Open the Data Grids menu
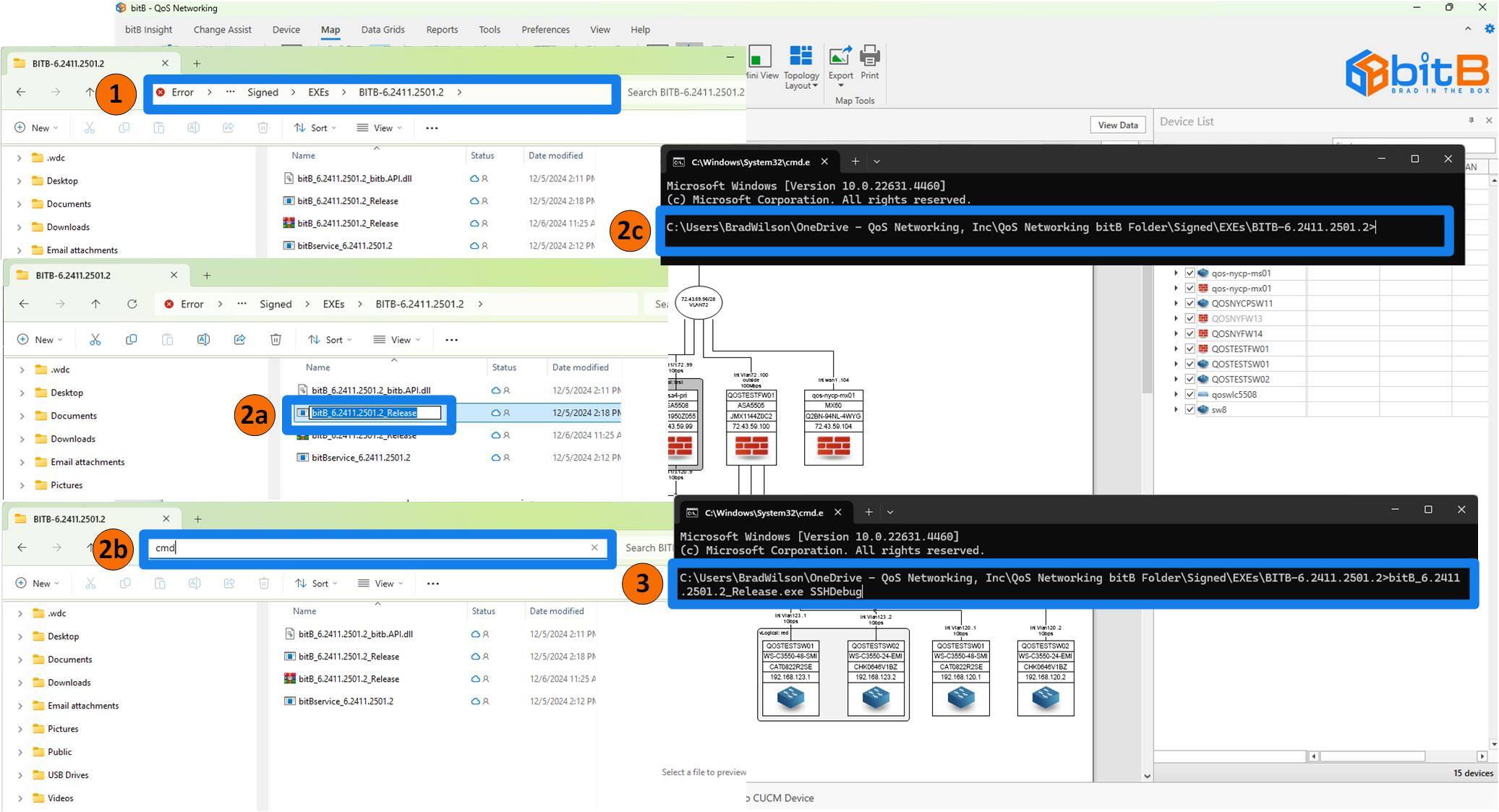 pos(383,30)
